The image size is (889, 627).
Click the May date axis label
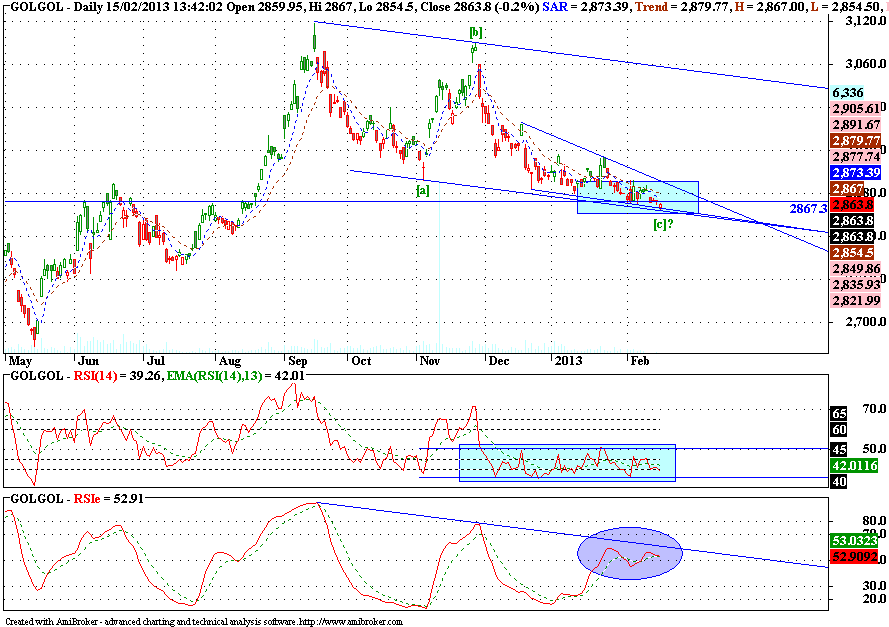click(x=20, y=361)
